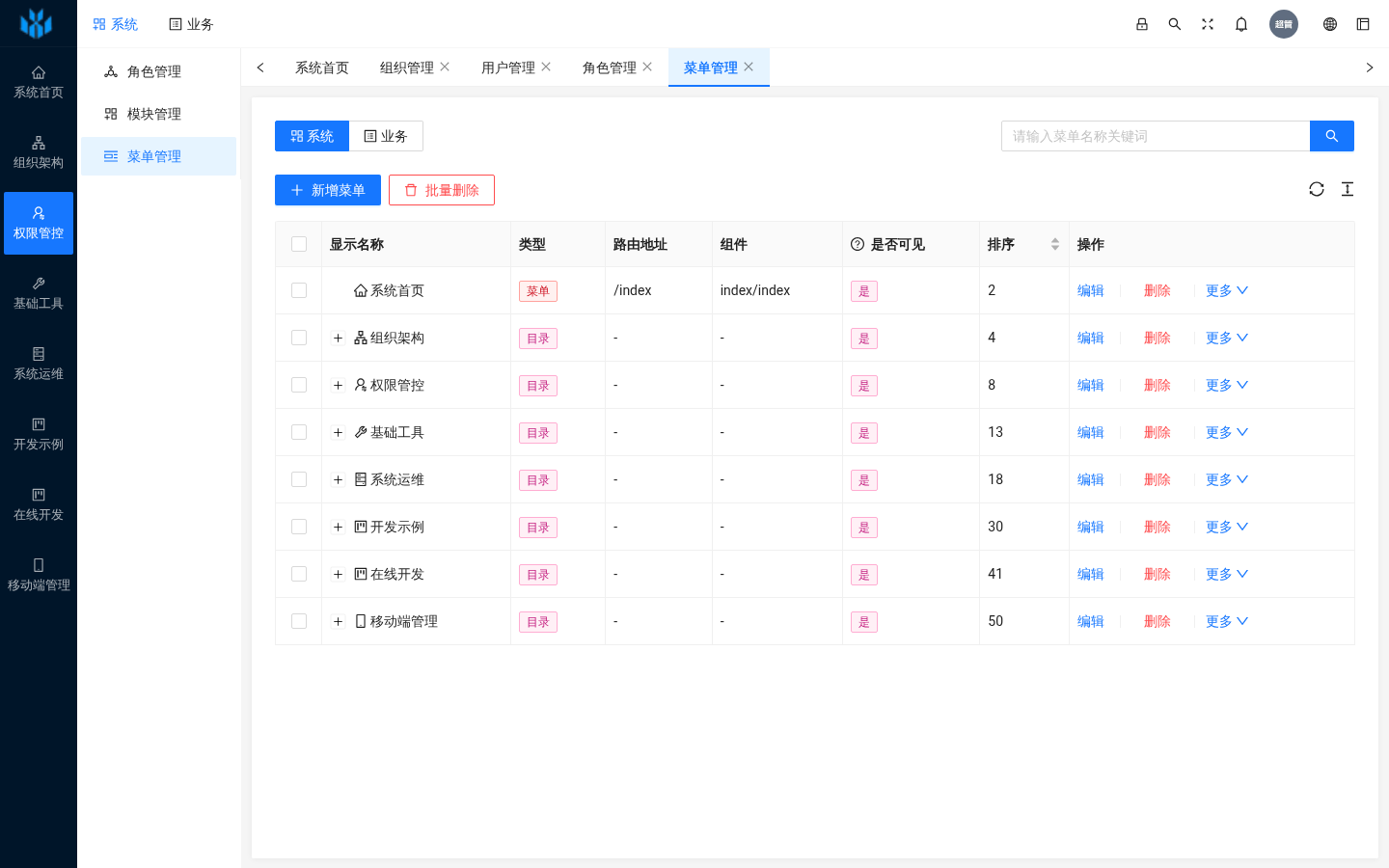Refresh the menu table

(x=1317, y=189)
